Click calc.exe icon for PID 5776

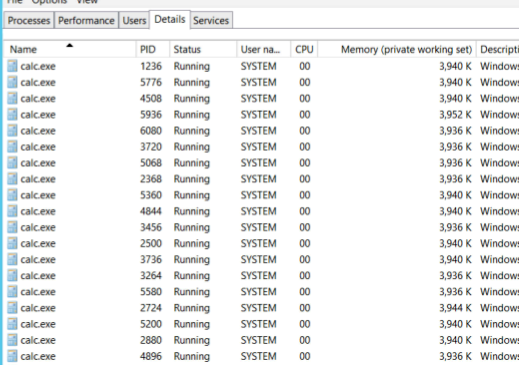pos(12,82)
